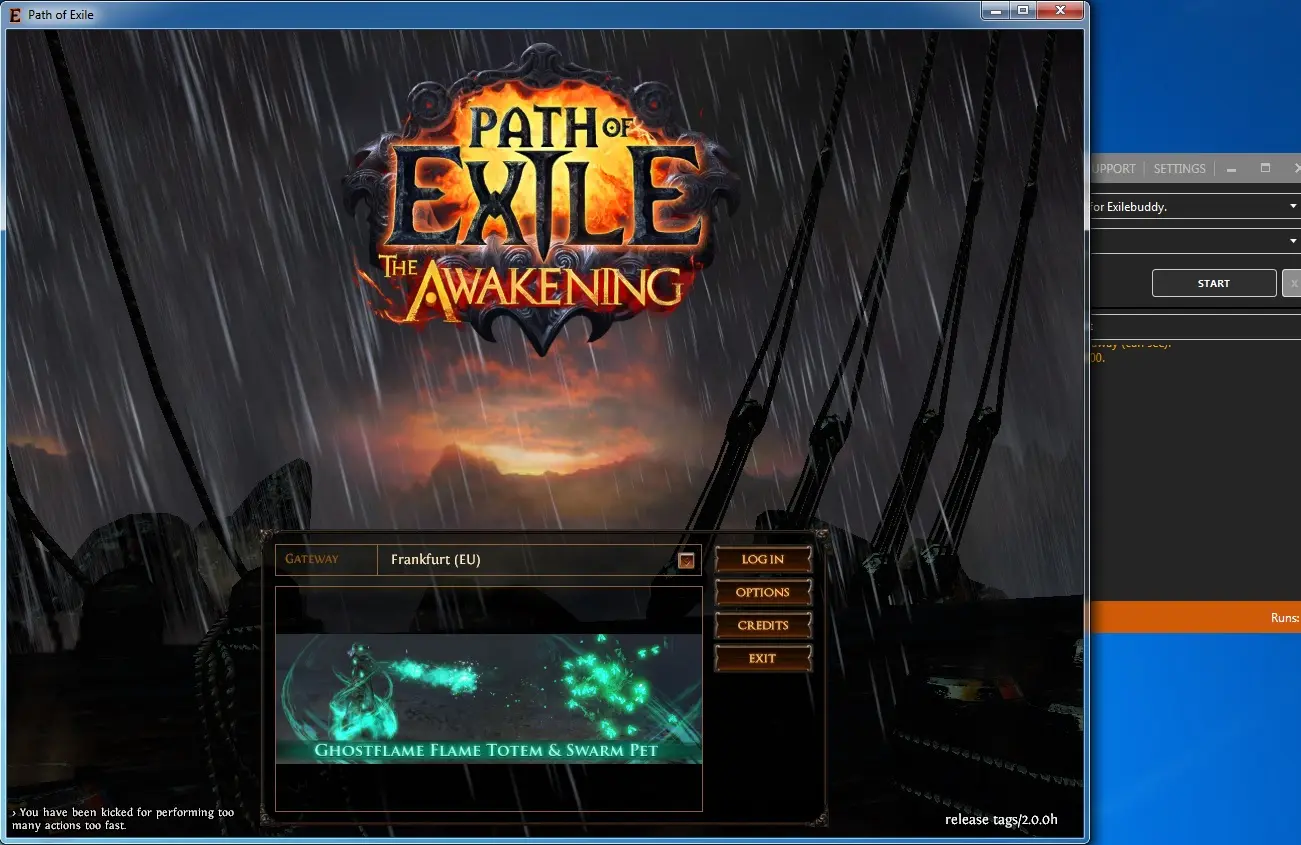Open the OPTIONS screen
The height and width of the screenshot is (845, 1301).
pos(762,592)
